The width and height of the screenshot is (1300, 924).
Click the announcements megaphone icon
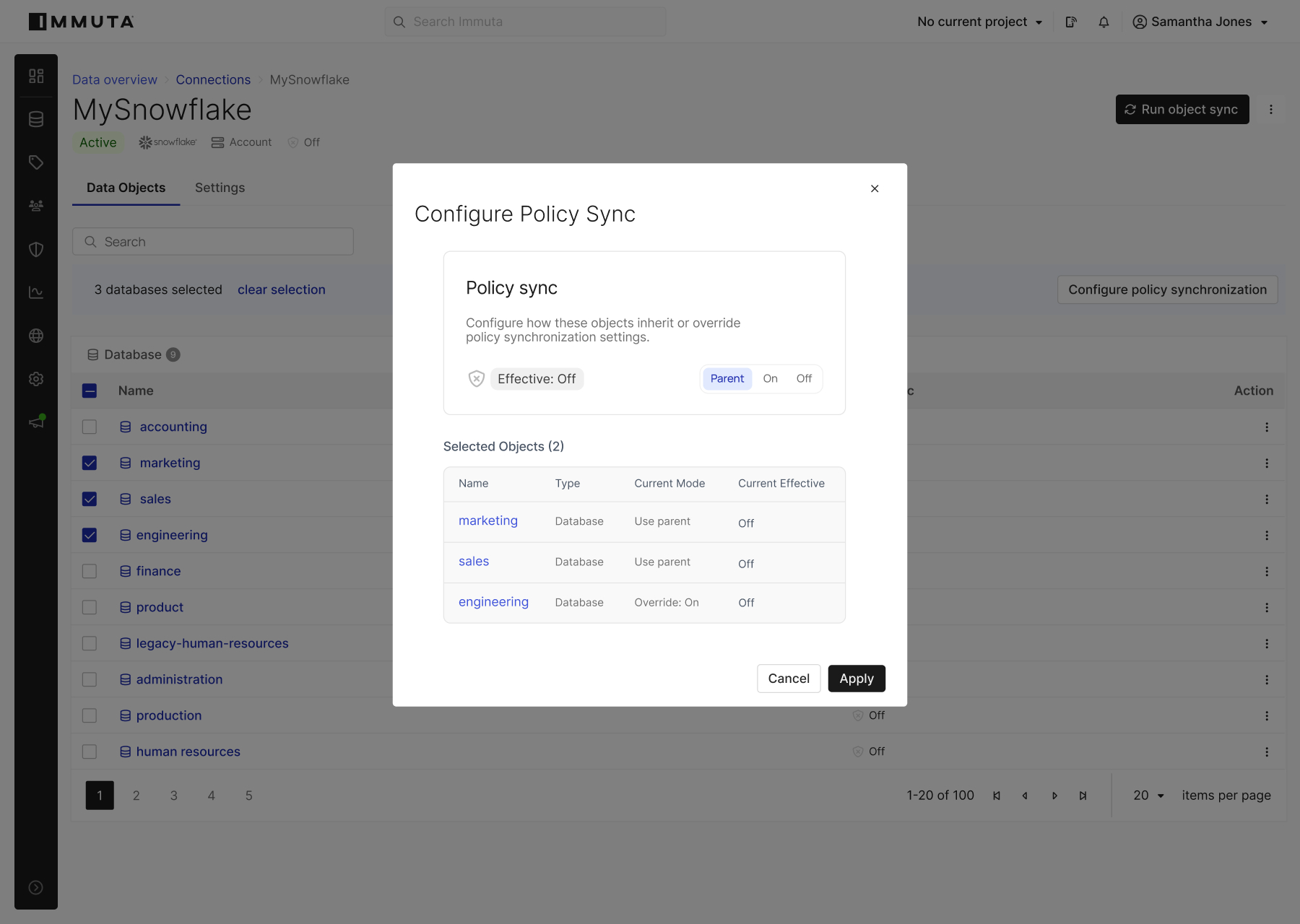36,422
